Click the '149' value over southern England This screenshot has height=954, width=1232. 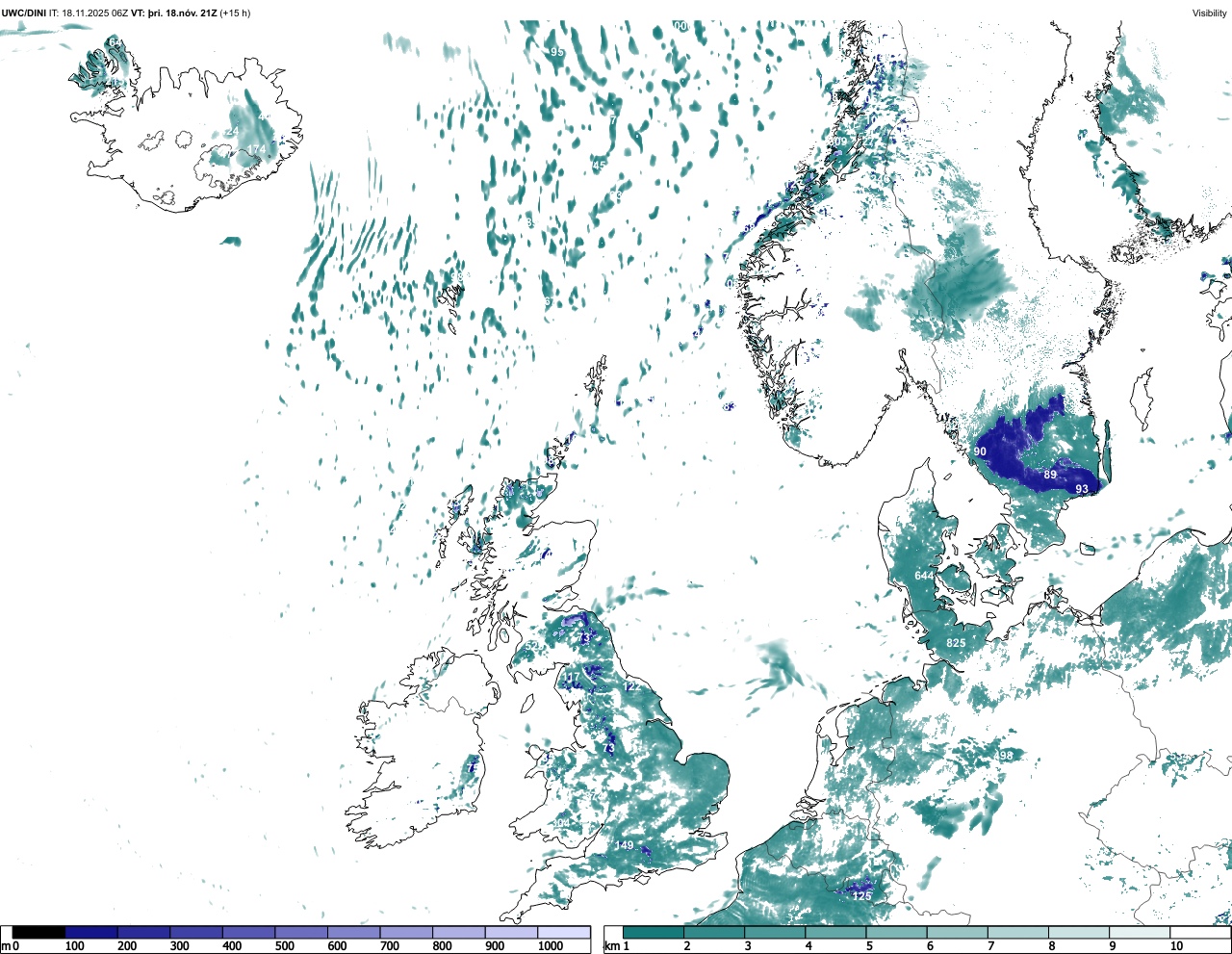(625, 845)
